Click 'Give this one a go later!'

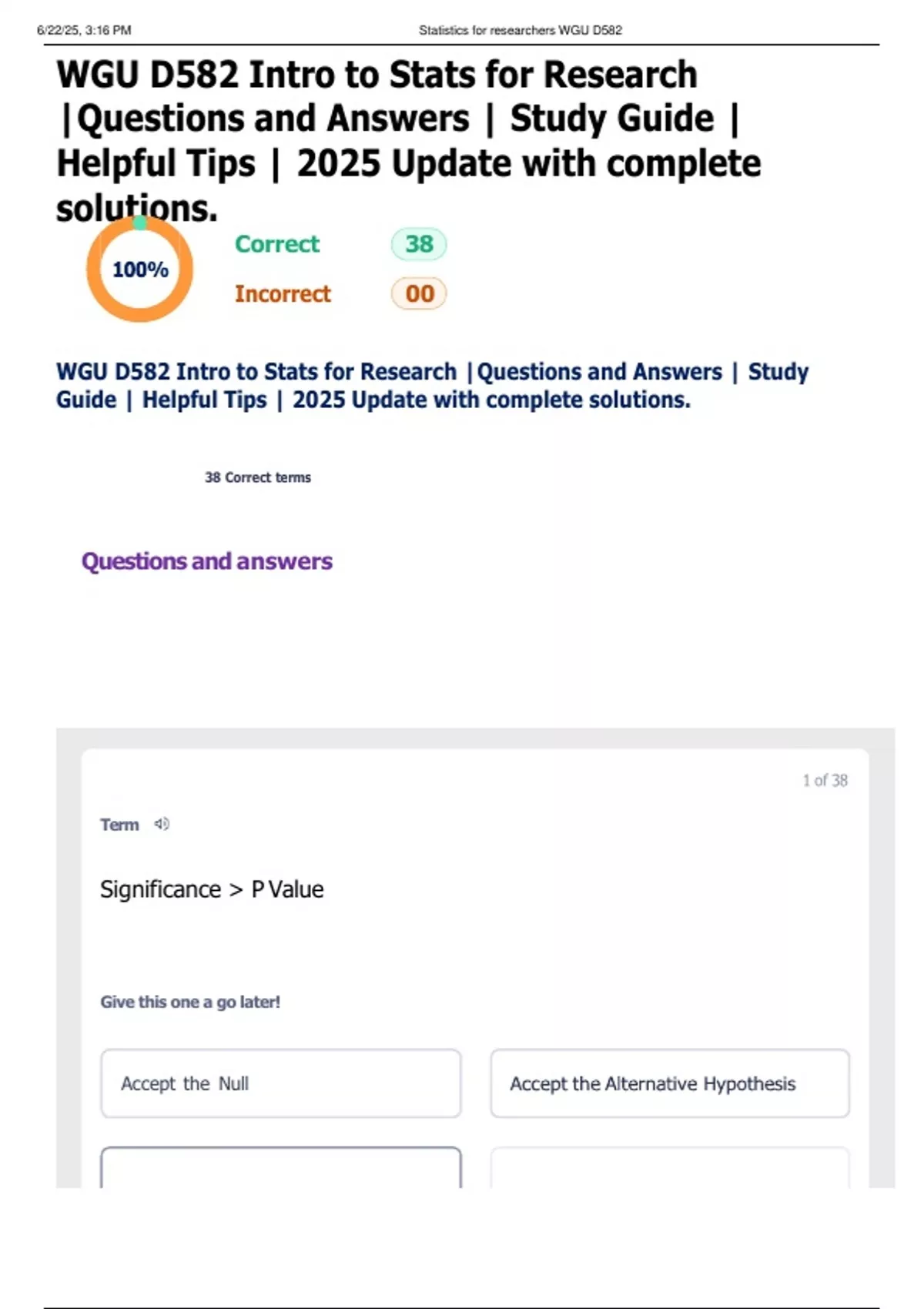coord(190,1002)
